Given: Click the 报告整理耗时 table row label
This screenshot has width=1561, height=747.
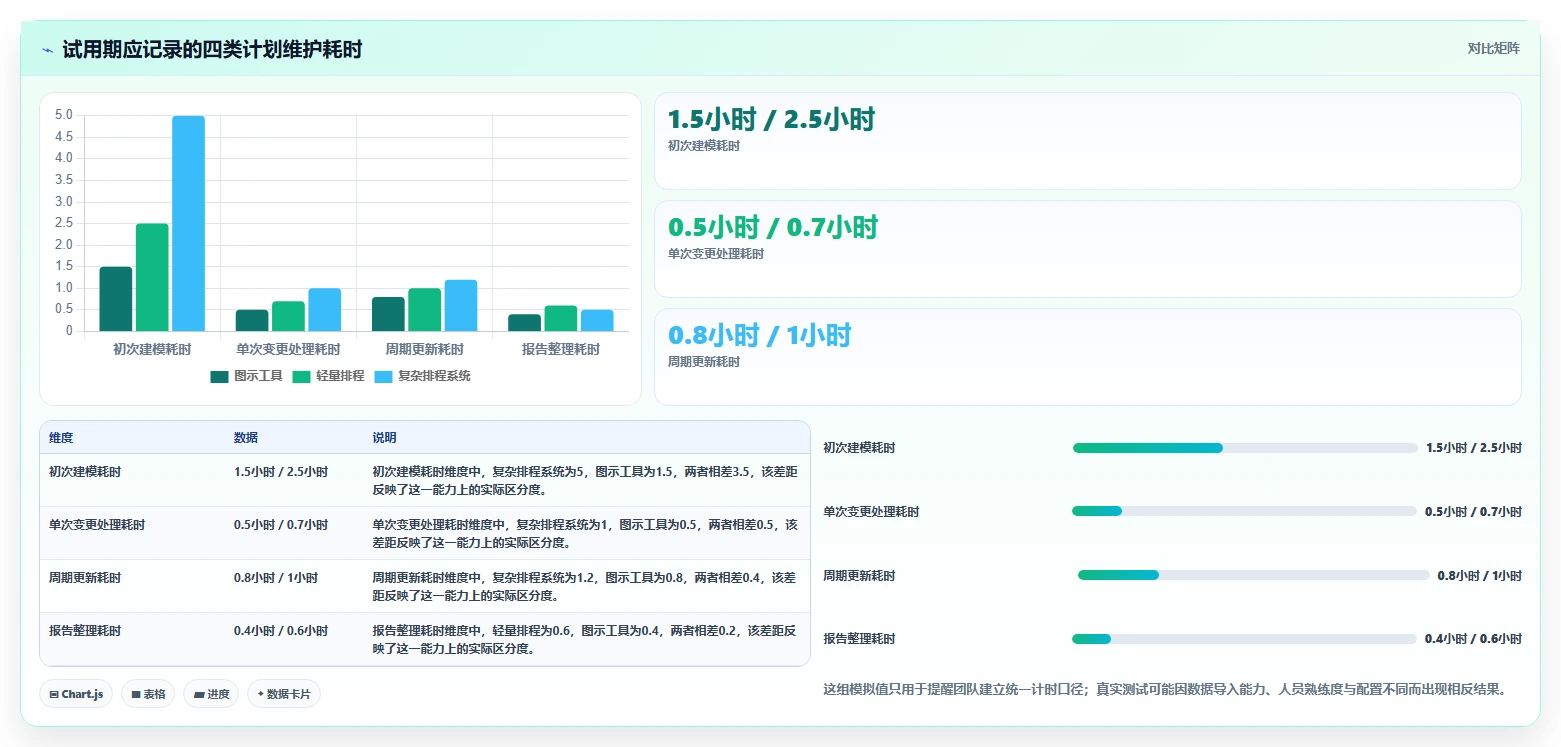Looking at the screenshot, I should point(85,630).
